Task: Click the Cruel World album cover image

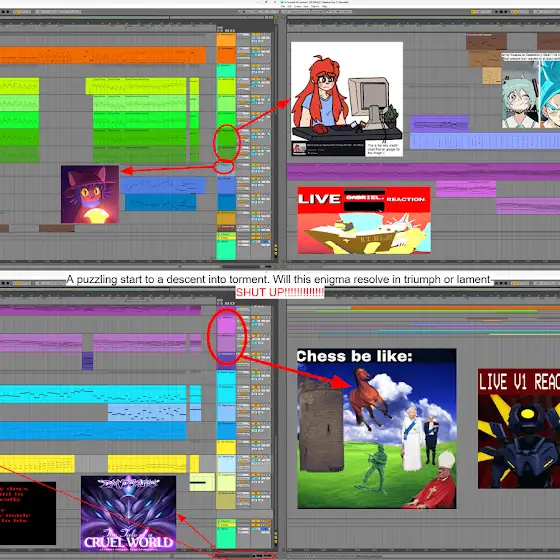Action: point(129,513)
